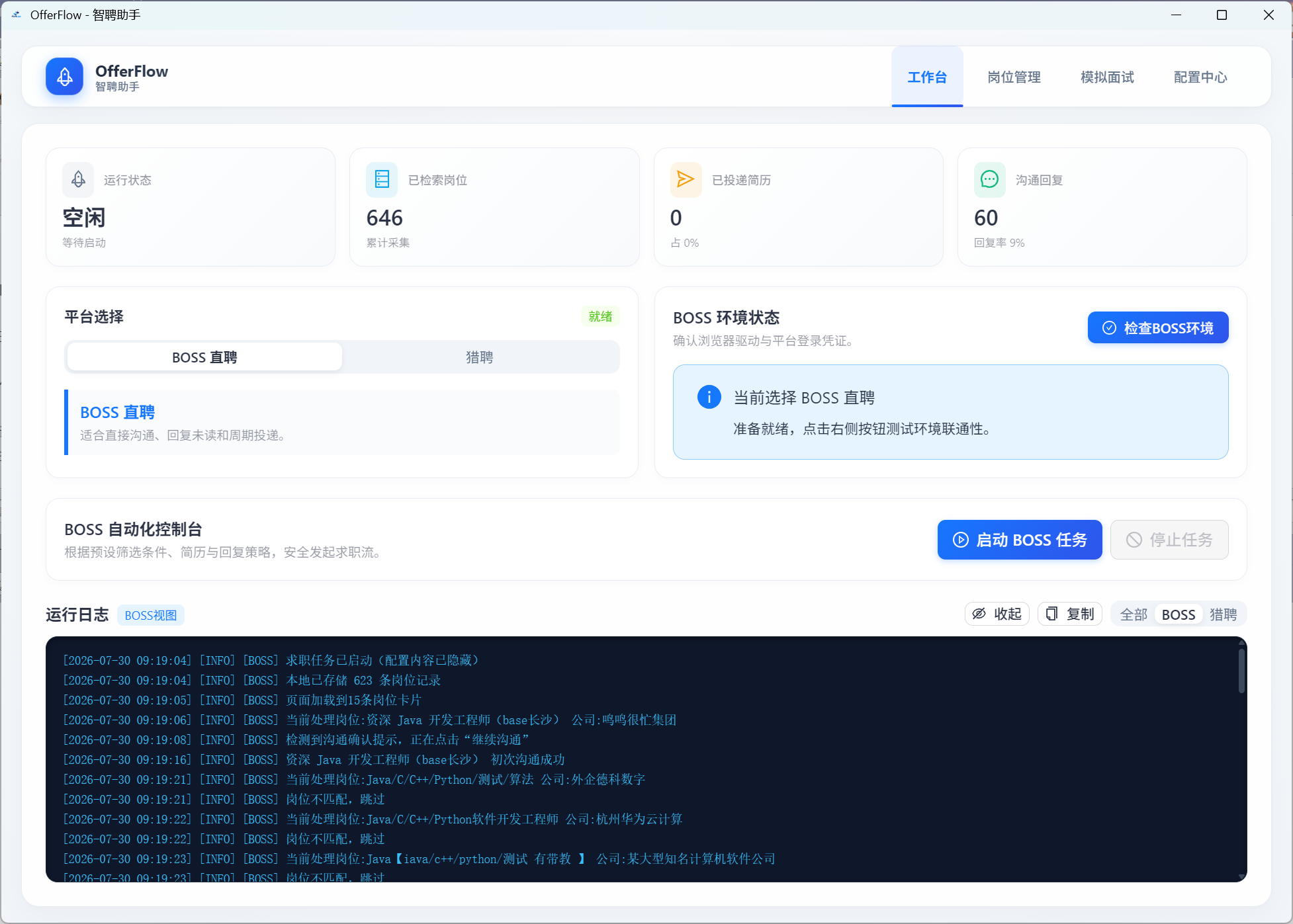This screenshot has height=924, width=1293.
Task: Click the 准备就绪 hint message text
Action: [862, 429]
